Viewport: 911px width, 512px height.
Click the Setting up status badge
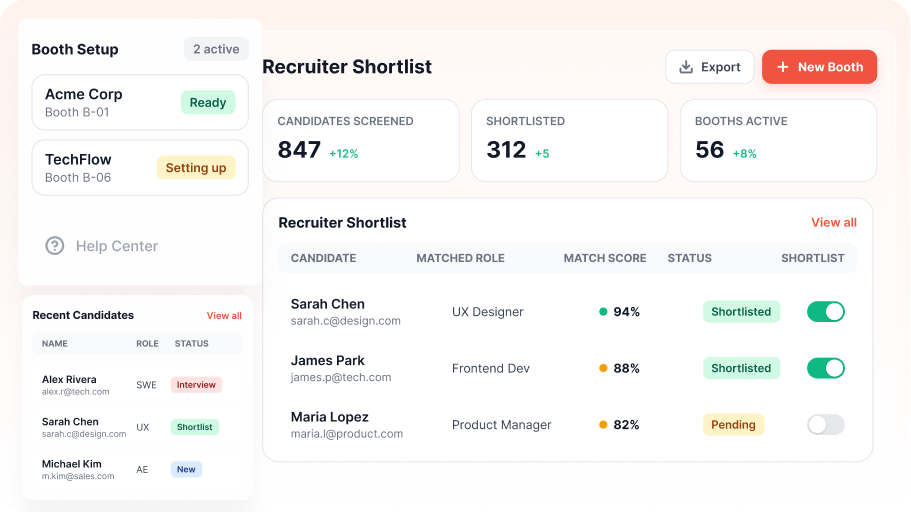[x=196, y=168]
